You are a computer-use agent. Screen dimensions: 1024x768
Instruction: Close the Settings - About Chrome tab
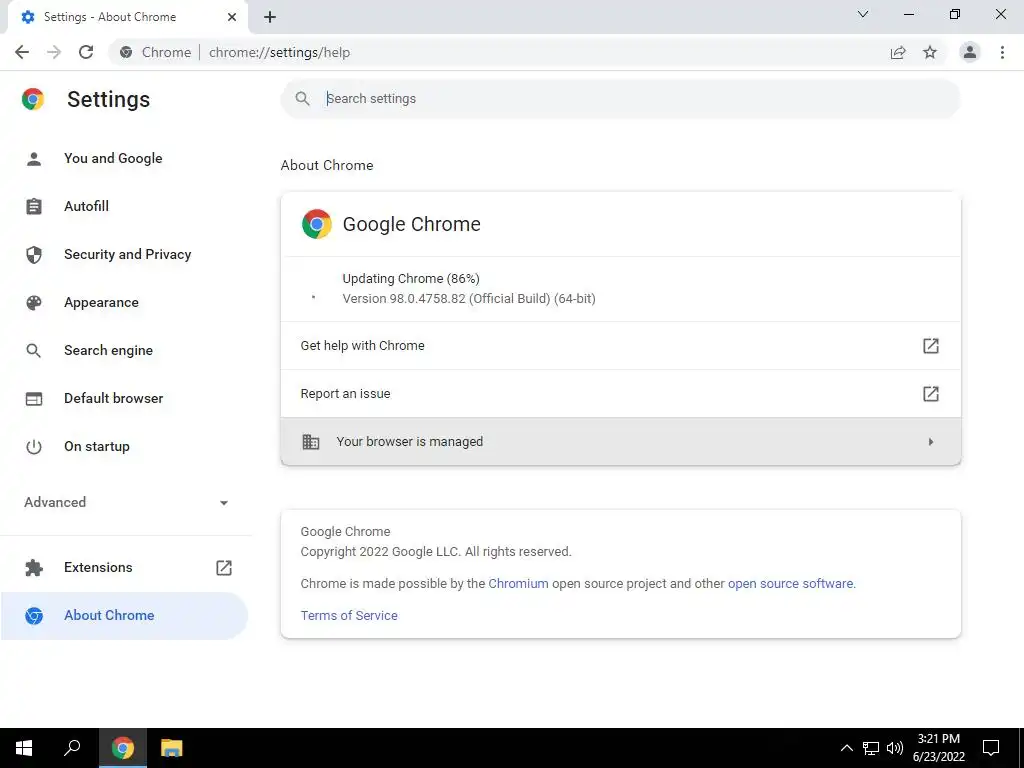232,17
